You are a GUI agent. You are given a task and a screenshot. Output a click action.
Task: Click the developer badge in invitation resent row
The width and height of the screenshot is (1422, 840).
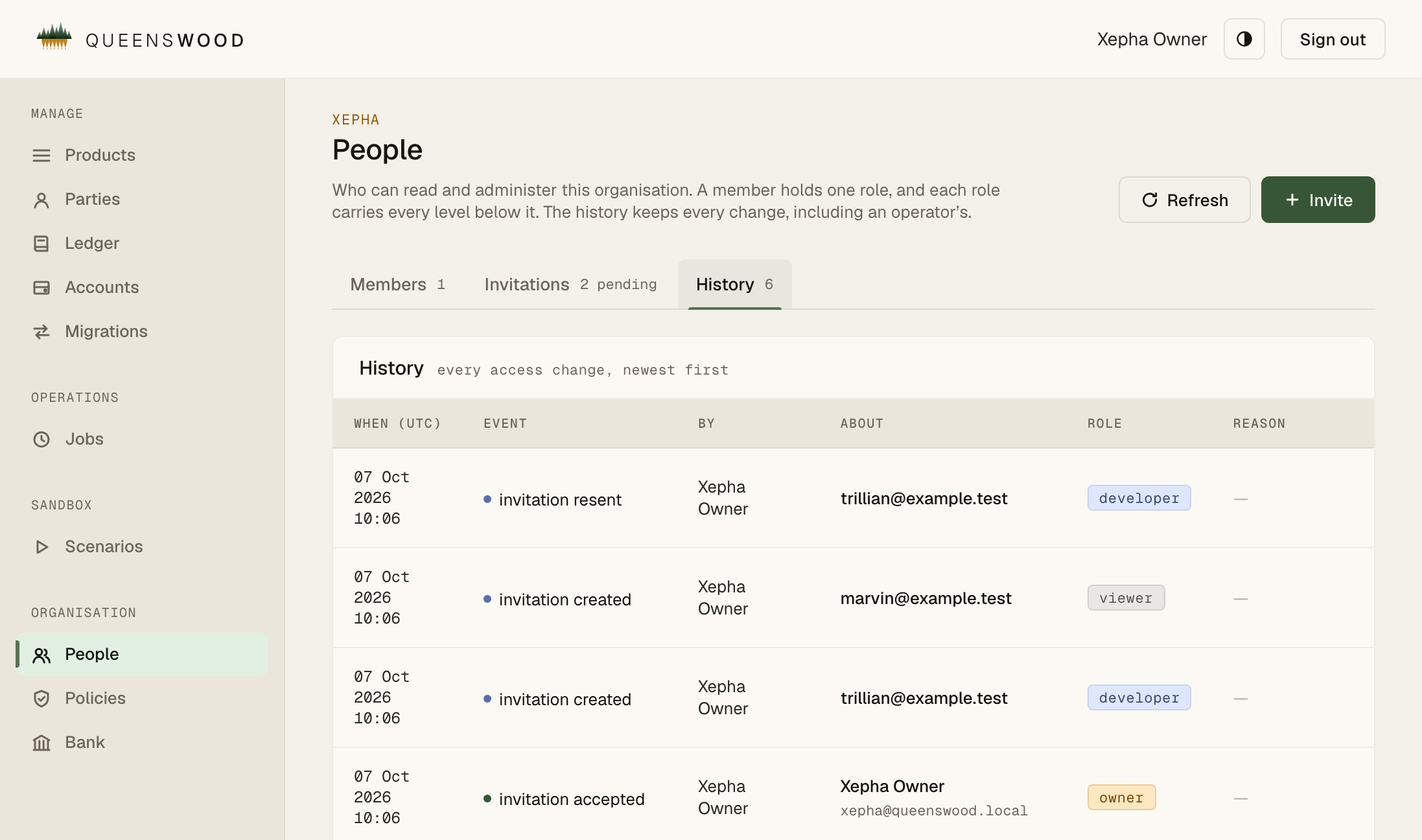(1139, 498)
